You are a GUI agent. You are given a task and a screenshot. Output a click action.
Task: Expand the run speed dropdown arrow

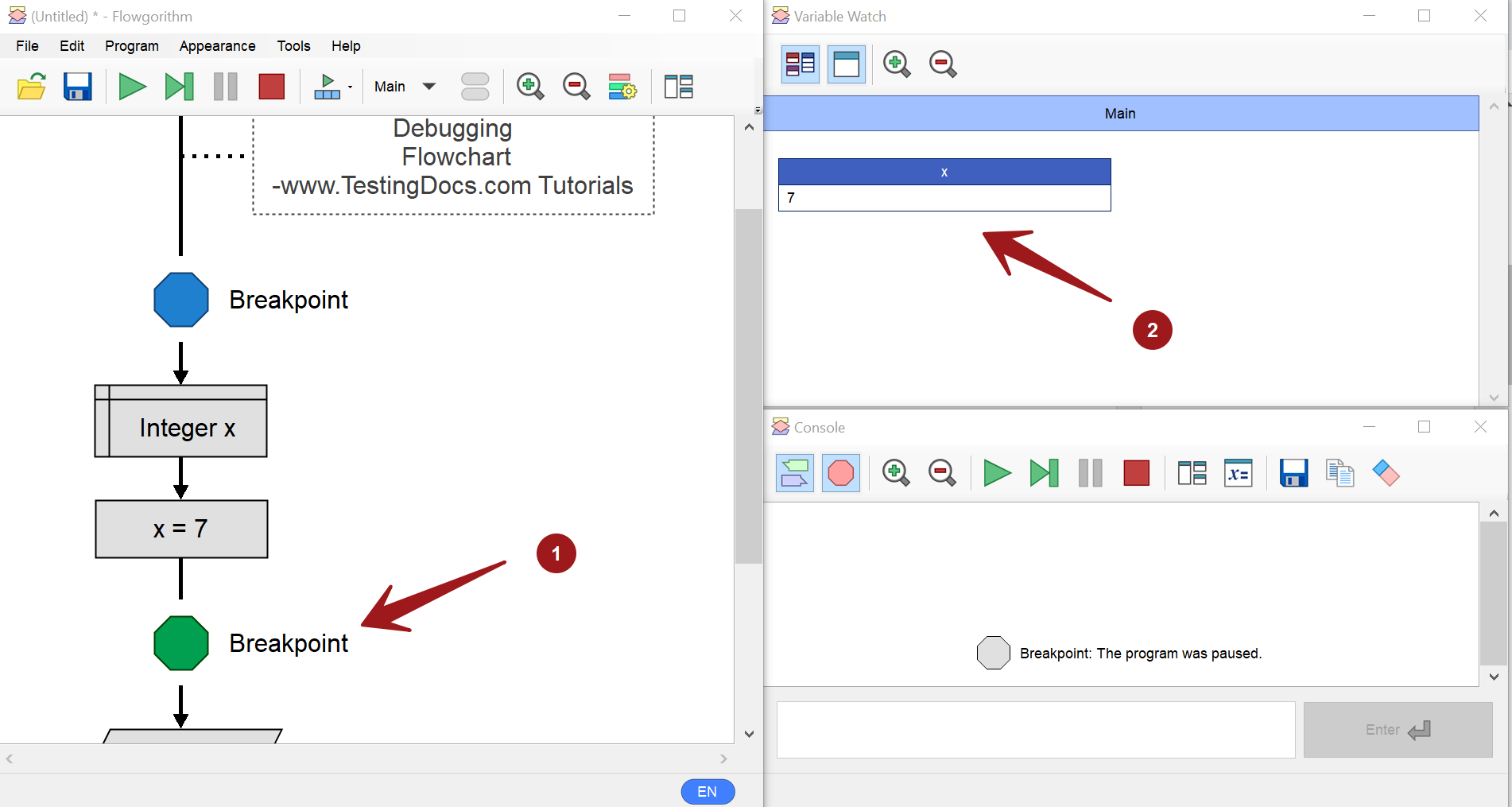pyautogui.click(x=350, y=87)
